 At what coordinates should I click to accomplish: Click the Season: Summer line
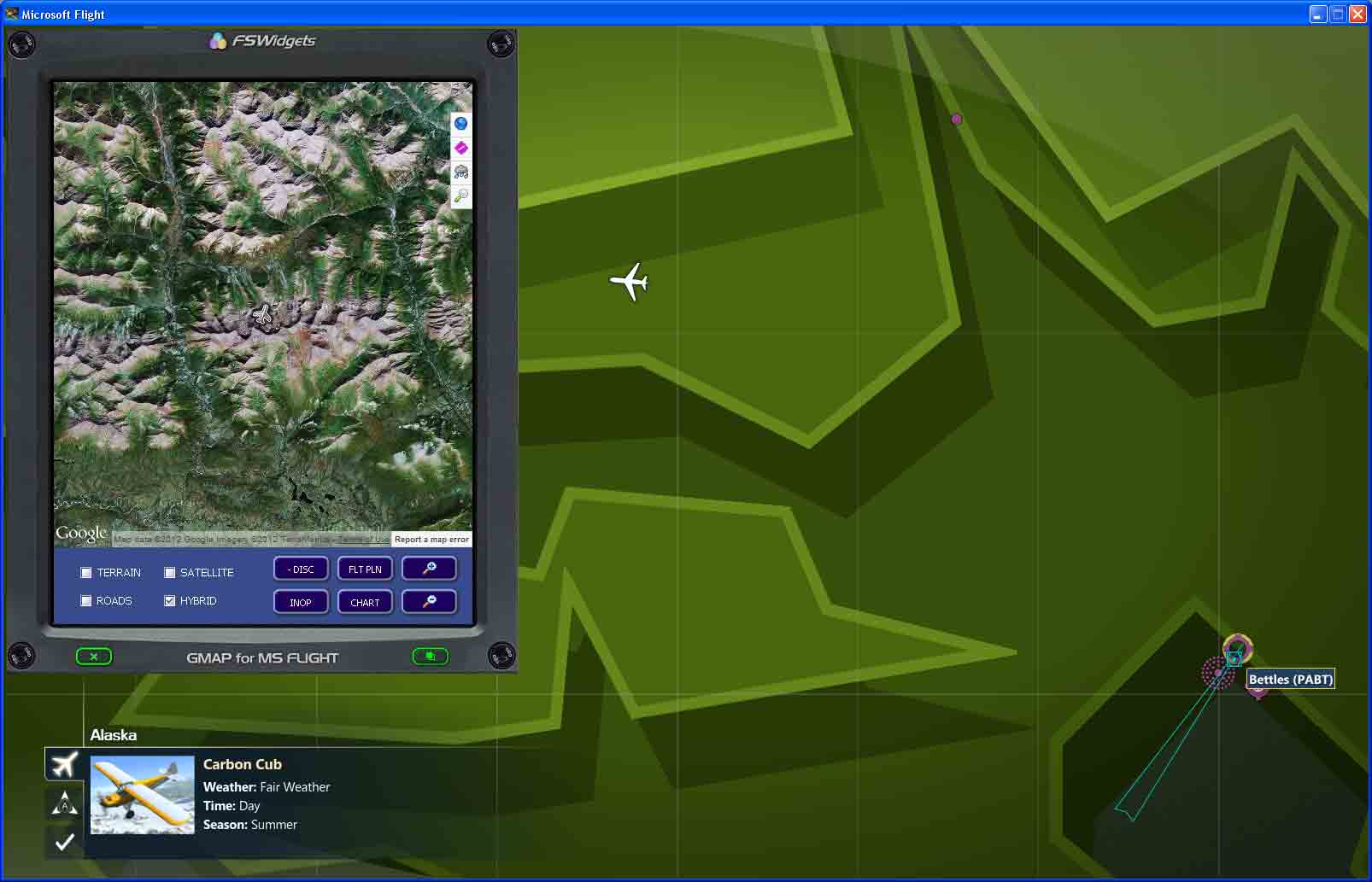tap(250, 825)
